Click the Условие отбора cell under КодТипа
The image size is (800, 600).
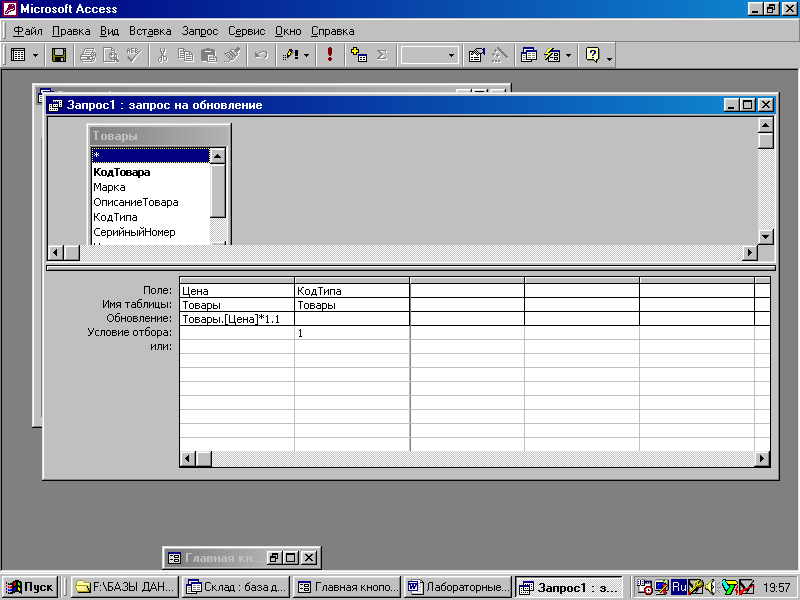click(x=352, y=333)
